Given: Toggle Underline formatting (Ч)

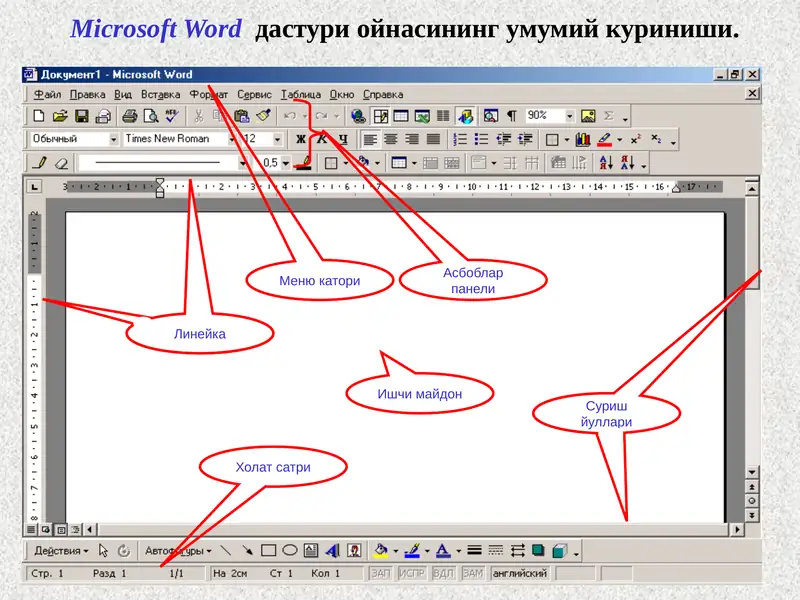Looking at the screenshot, I should 343,139.
